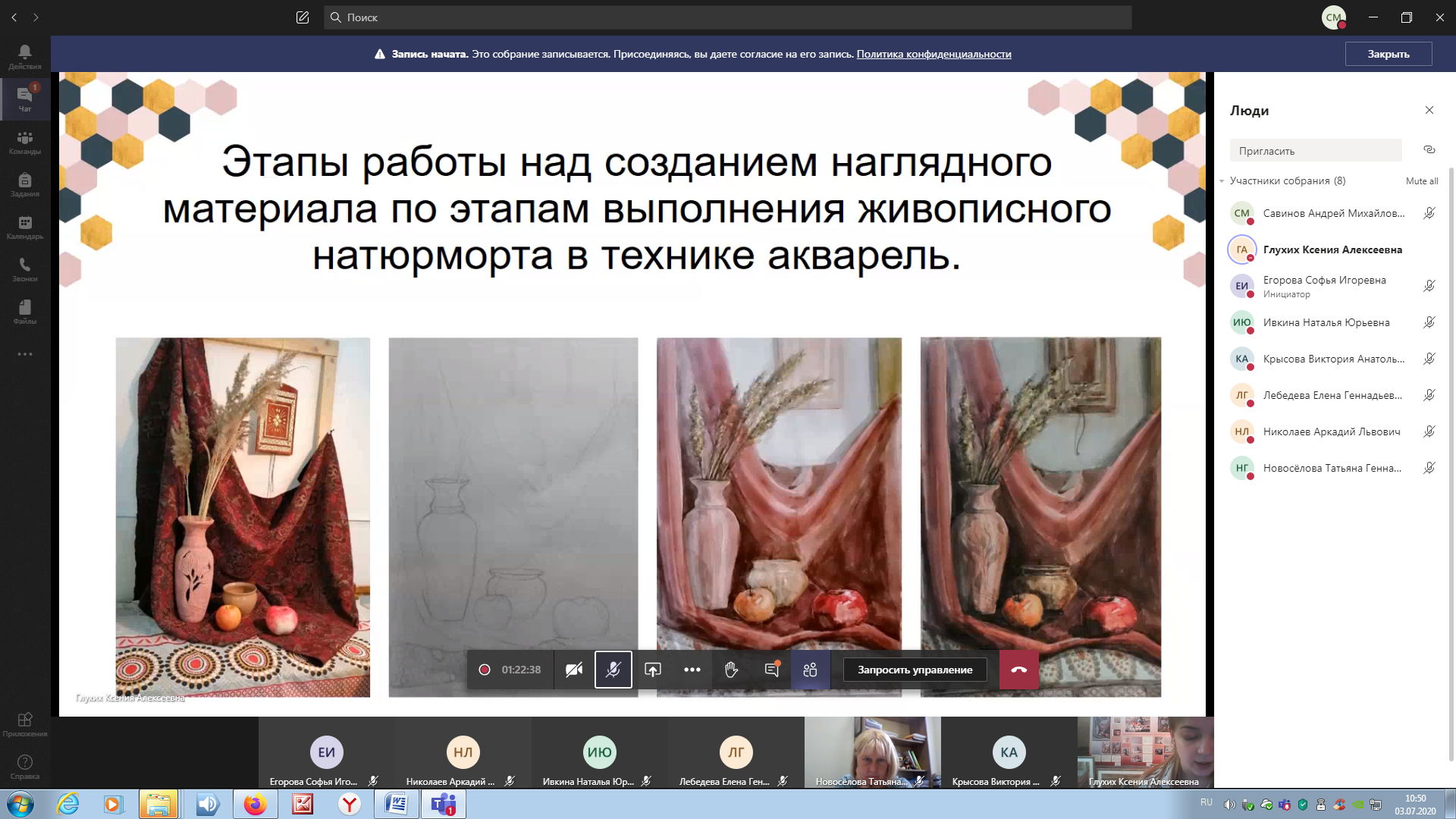The image size is (1456, 819).
Task: Open the Activity (Действия) bell in sidebar
Action: coord(25,57)
